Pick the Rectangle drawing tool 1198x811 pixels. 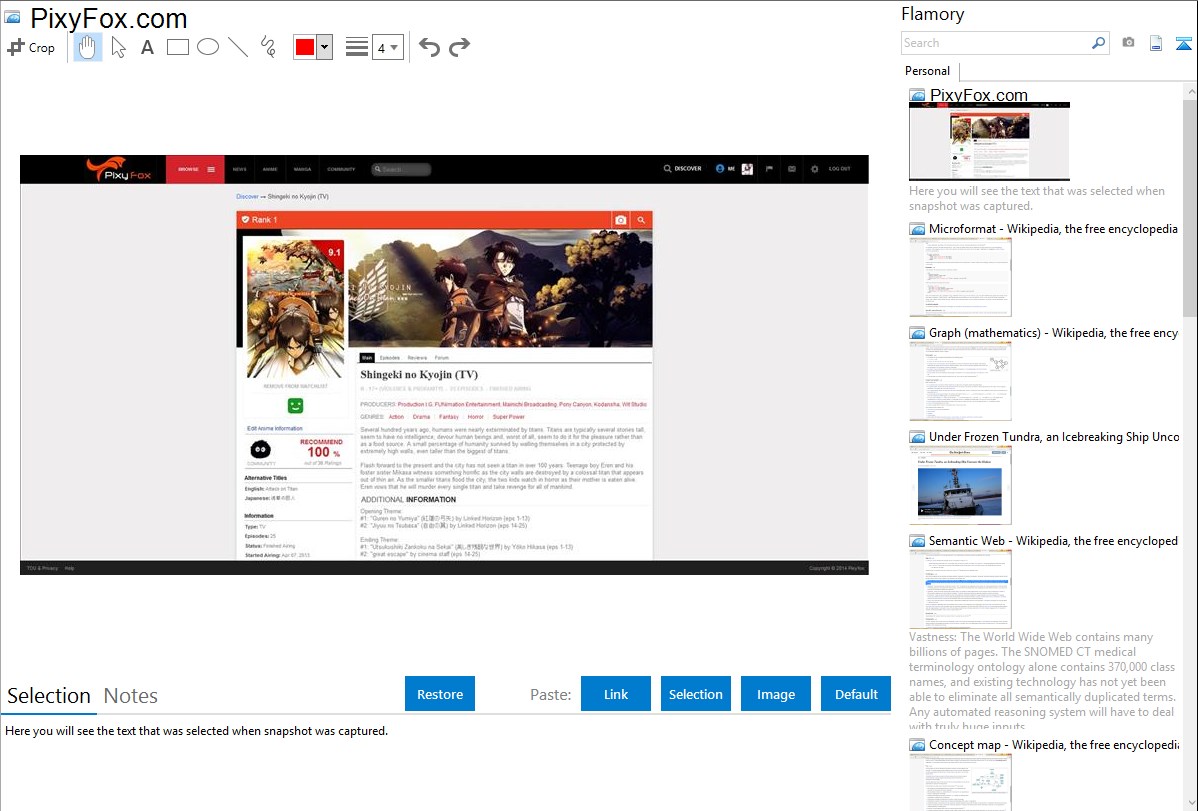[177, 47]
